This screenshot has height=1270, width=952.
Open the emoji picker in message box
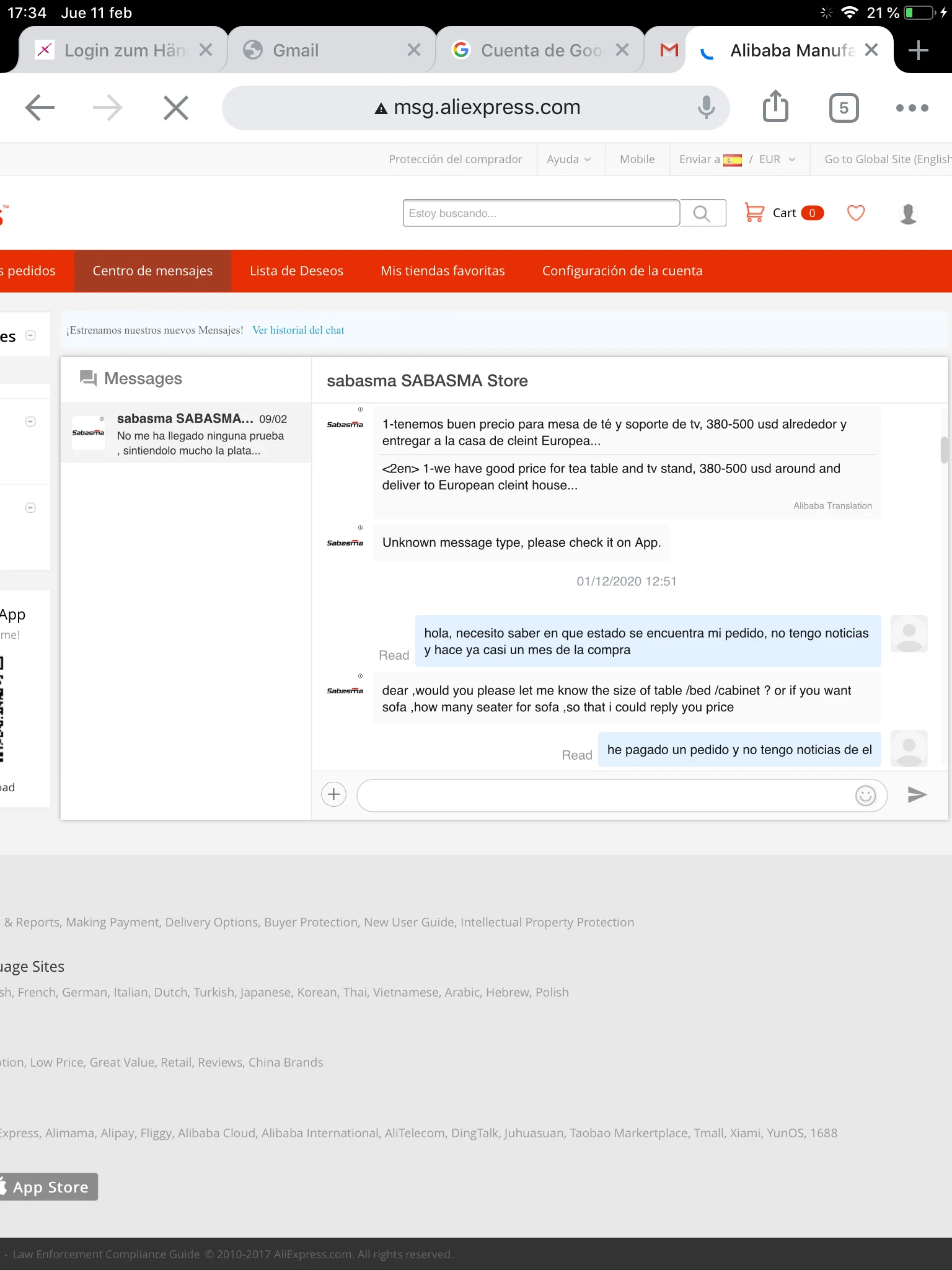865,795
